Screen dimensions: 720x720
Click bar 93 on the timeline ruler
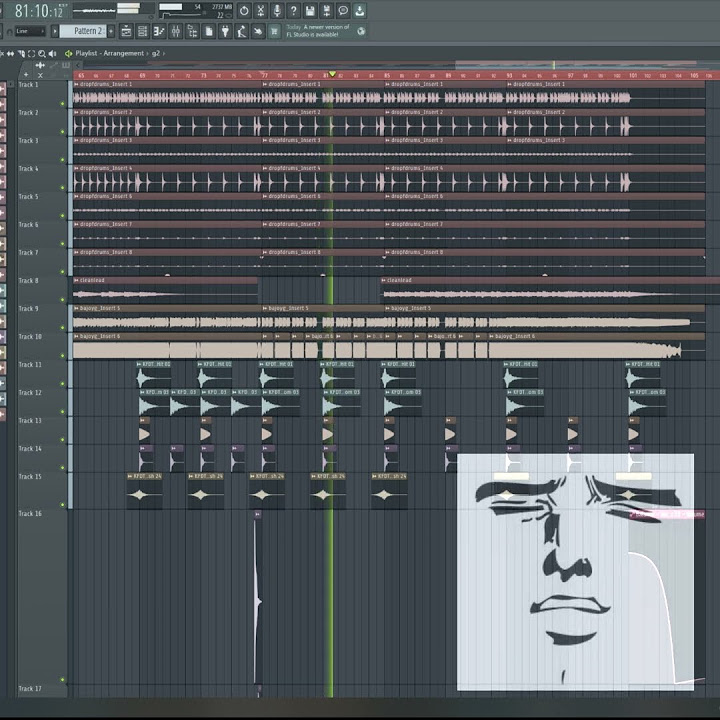point(509,75)
